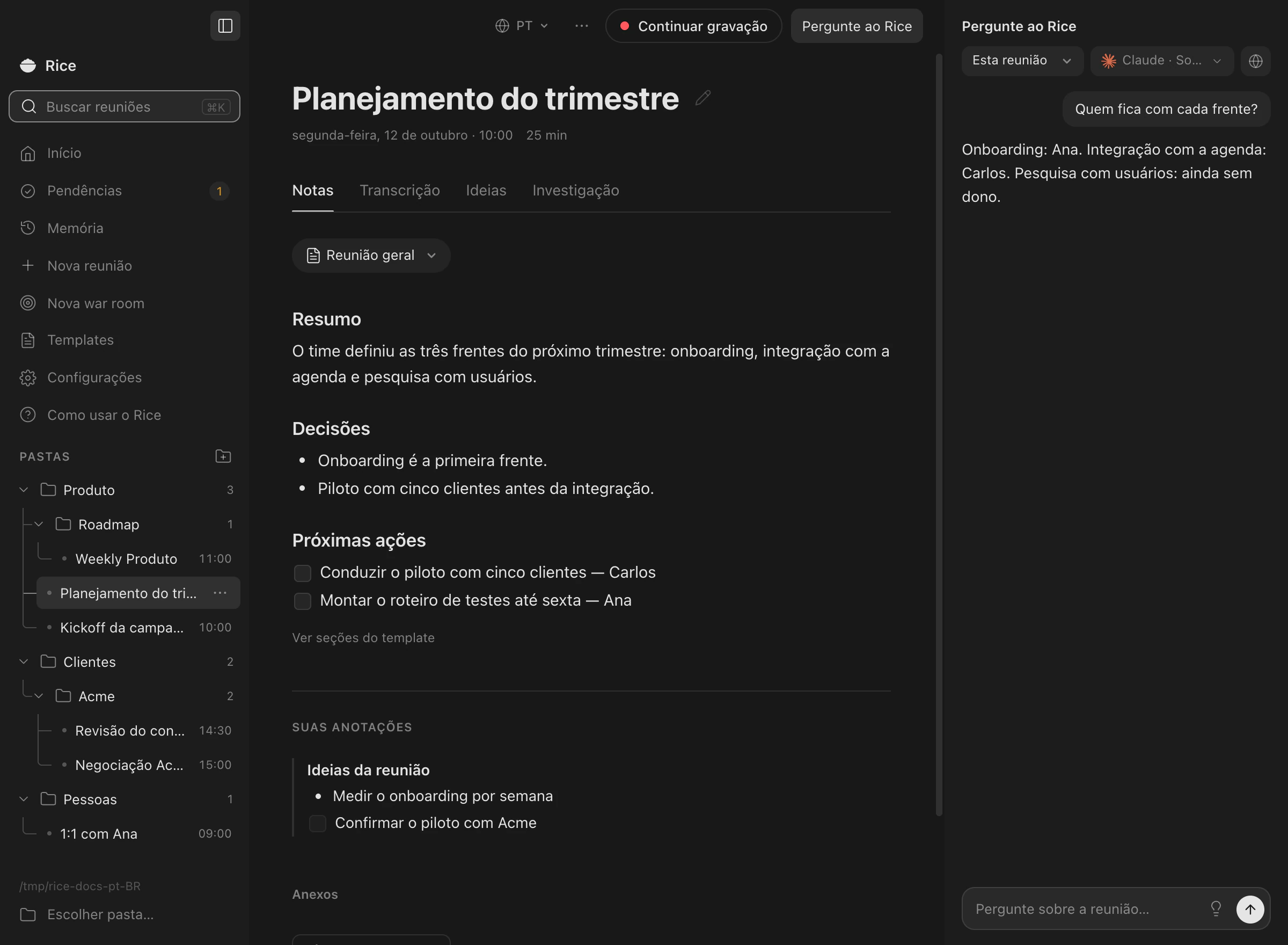Create a new folder with the PASTAS plus icon
Screen dimensions: 1288x945
coord(223,456)
